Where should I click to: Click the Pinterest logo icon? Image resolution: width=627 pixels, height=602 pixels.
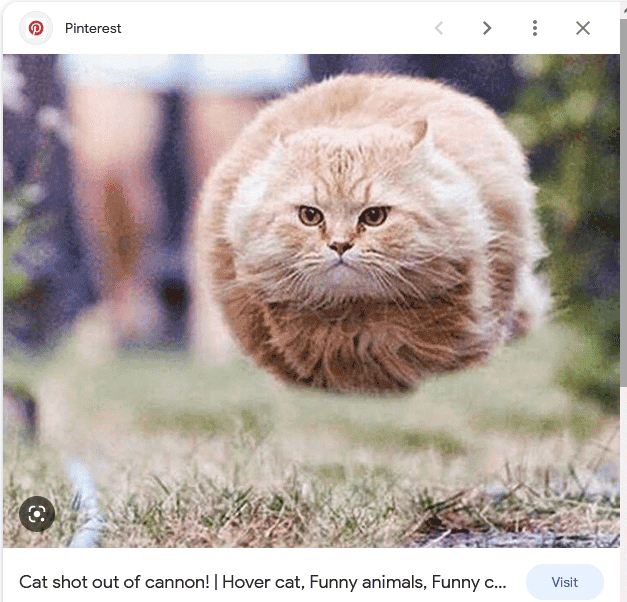point(36,28)
